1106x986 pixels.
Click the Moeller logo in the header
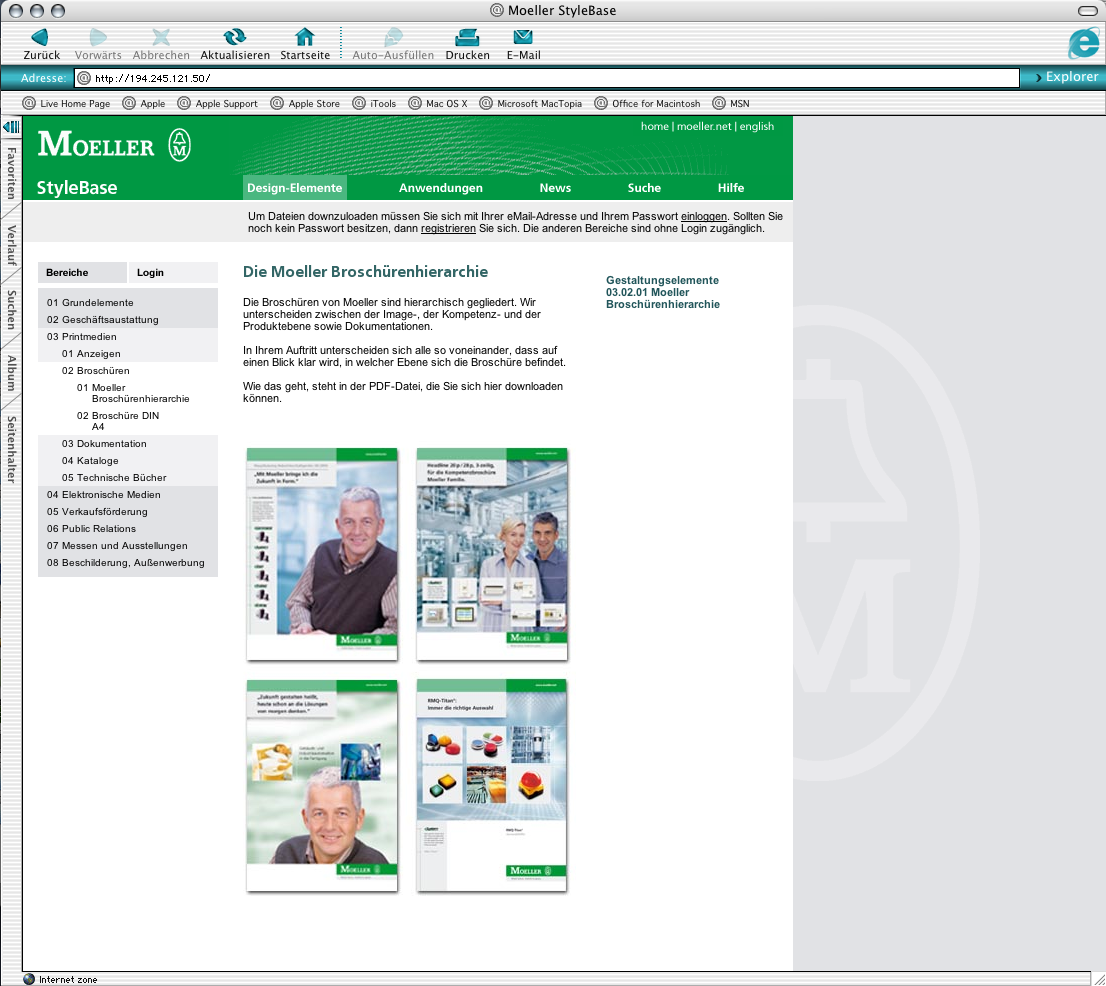[x=113, y=146]
